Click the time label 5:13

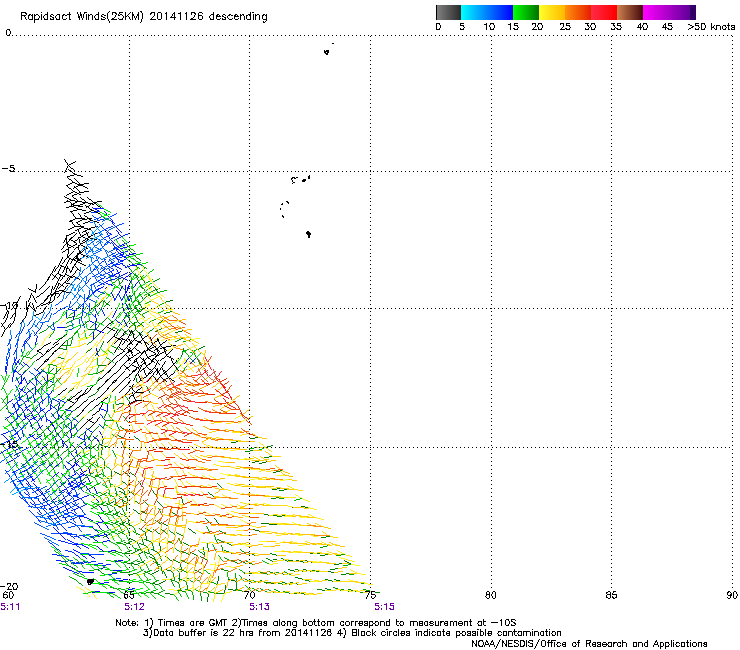coord(260,607)
